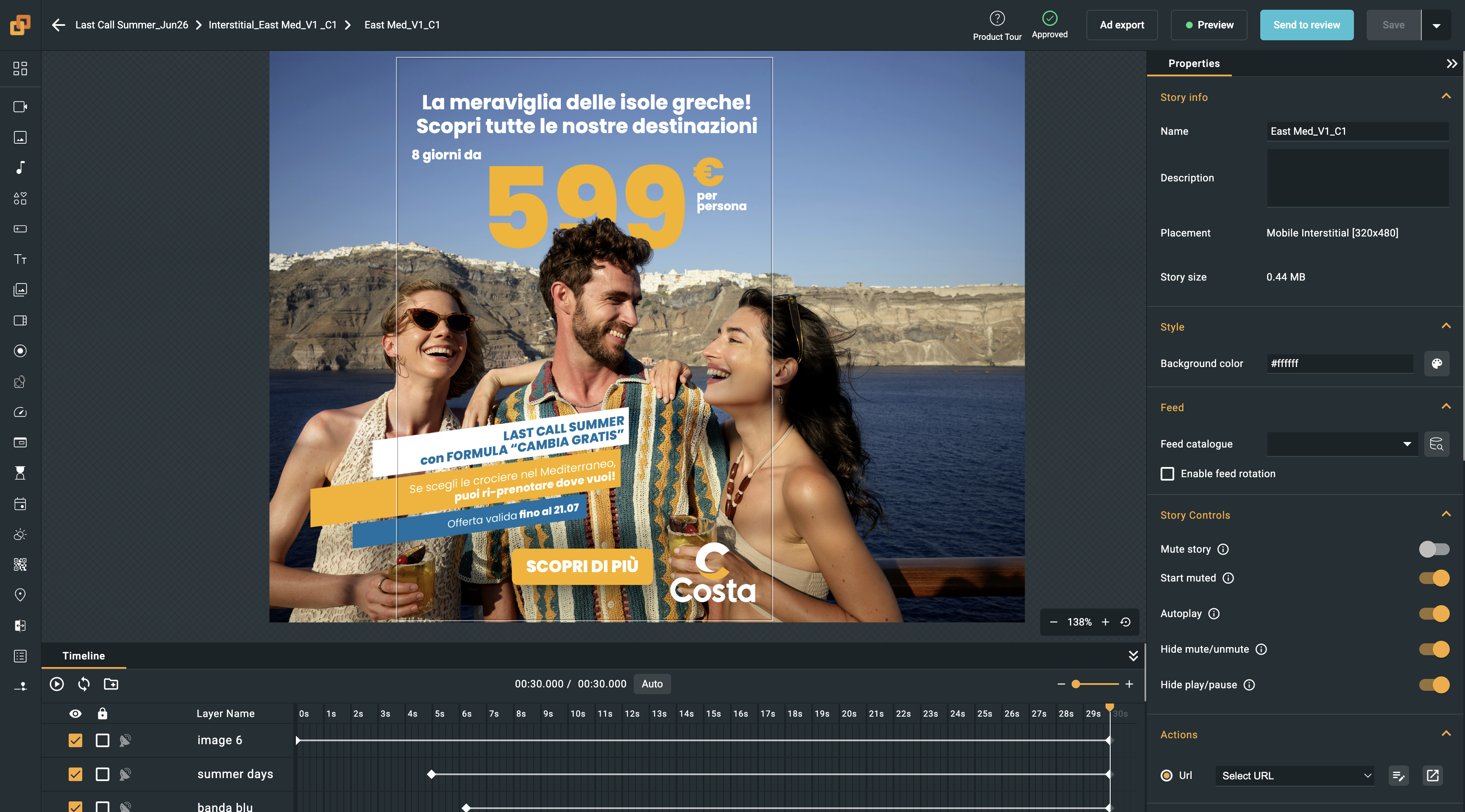Add a new folder to timeline
Screen dimensions: 1465x812
click(x=111, y=684)
